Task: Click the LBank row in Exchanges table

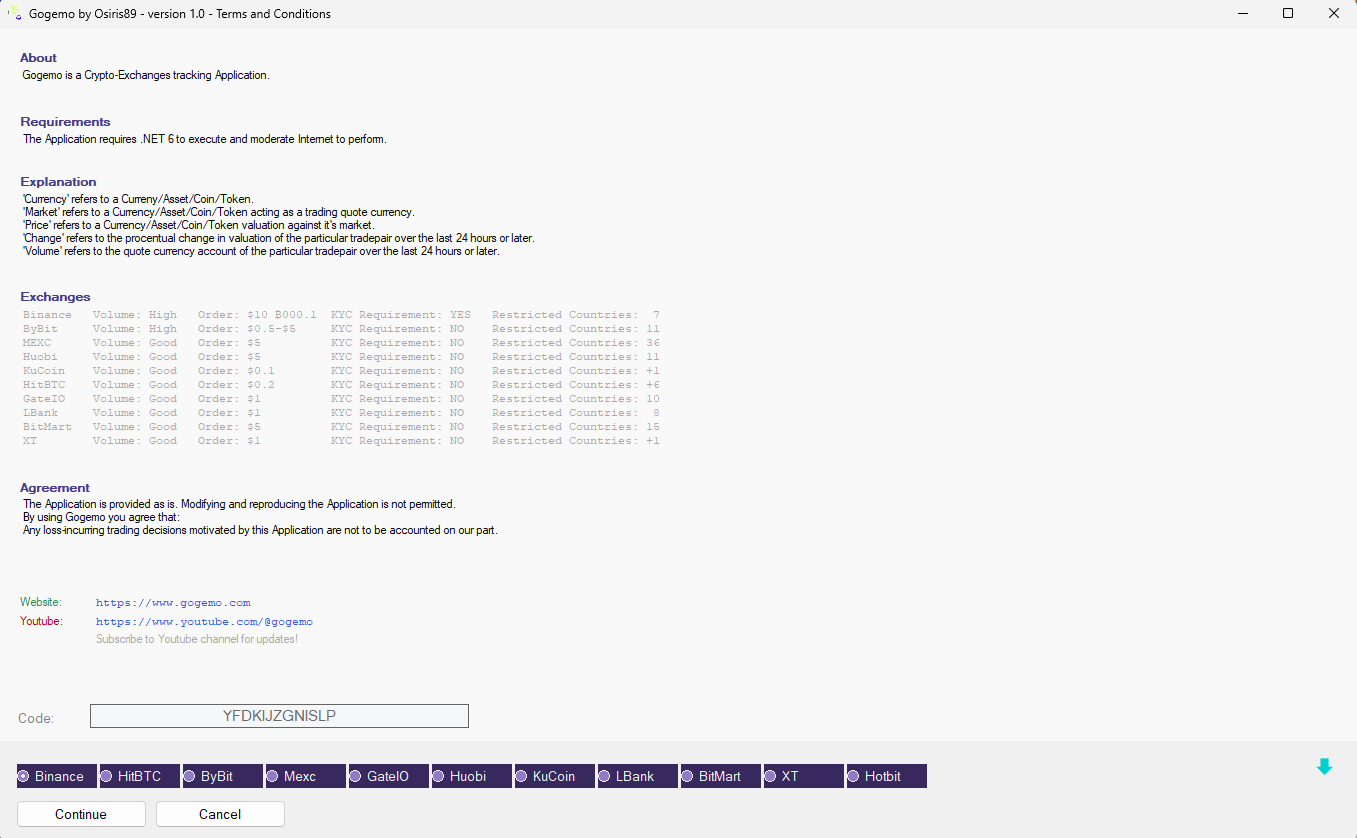Action: 341,413
